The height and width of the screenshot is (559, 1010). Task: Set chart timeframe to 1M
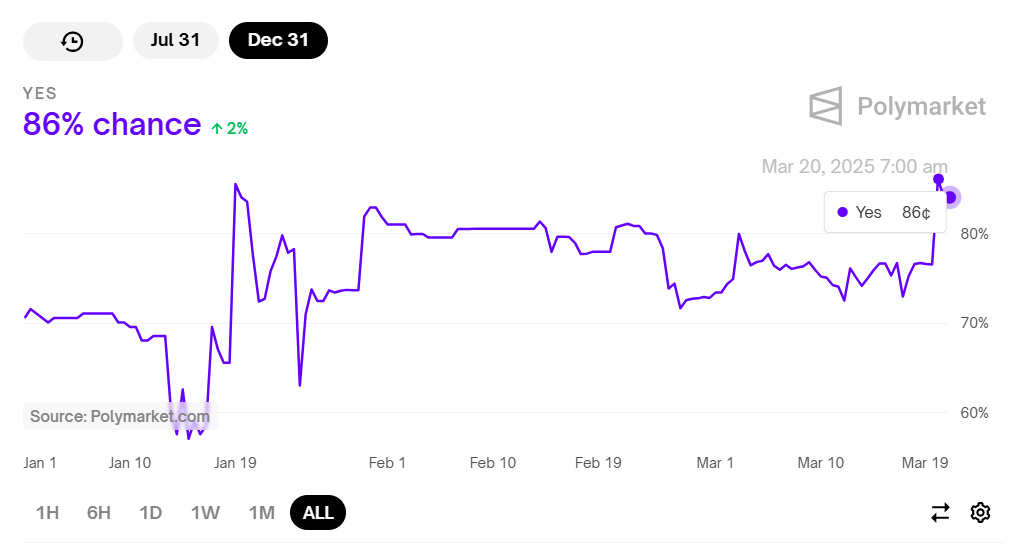[x=261, y=513]
